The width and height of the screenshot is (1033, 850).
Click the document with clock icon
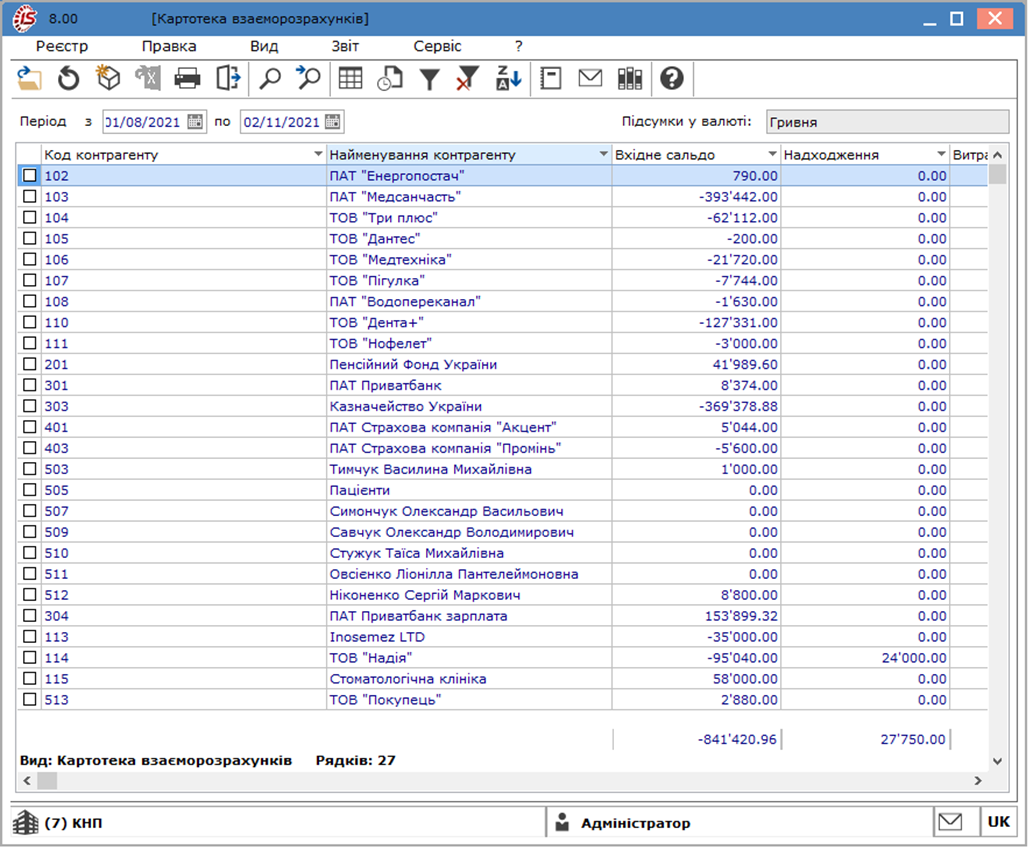pyautogui.click(x=390, y=78)
